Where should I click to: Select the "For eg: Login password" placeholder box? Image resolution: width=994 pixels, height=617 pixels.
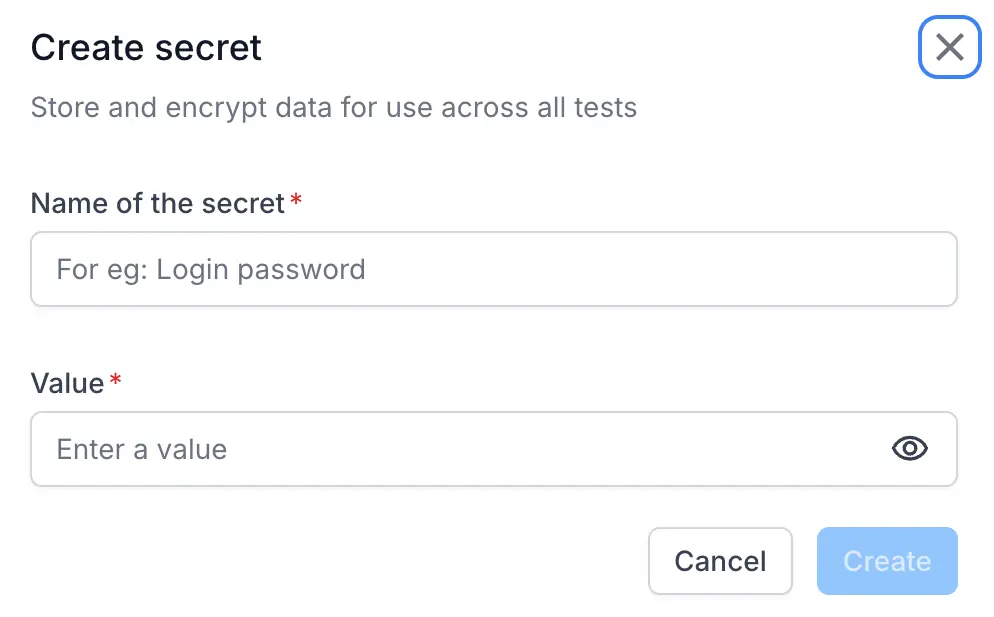493,269
